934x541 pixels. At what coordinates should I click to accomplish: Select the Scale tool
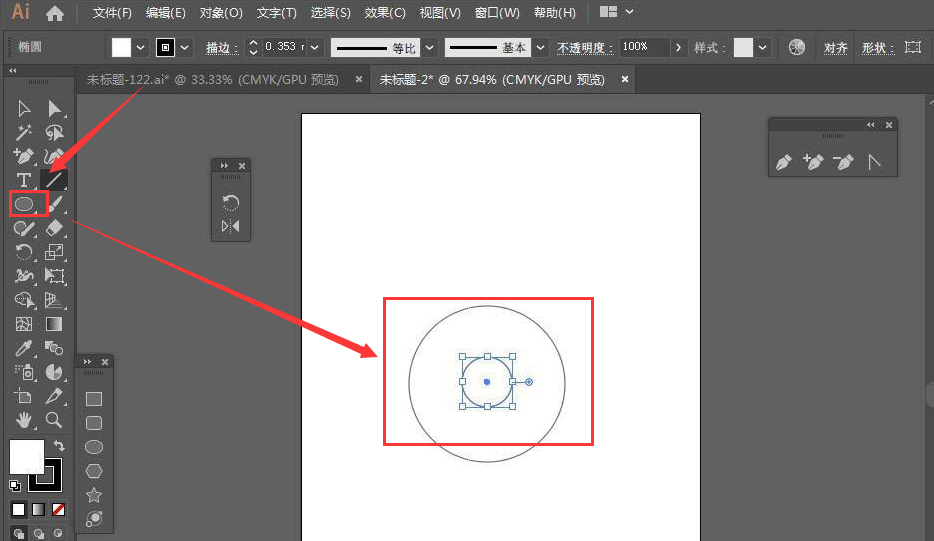54,252
